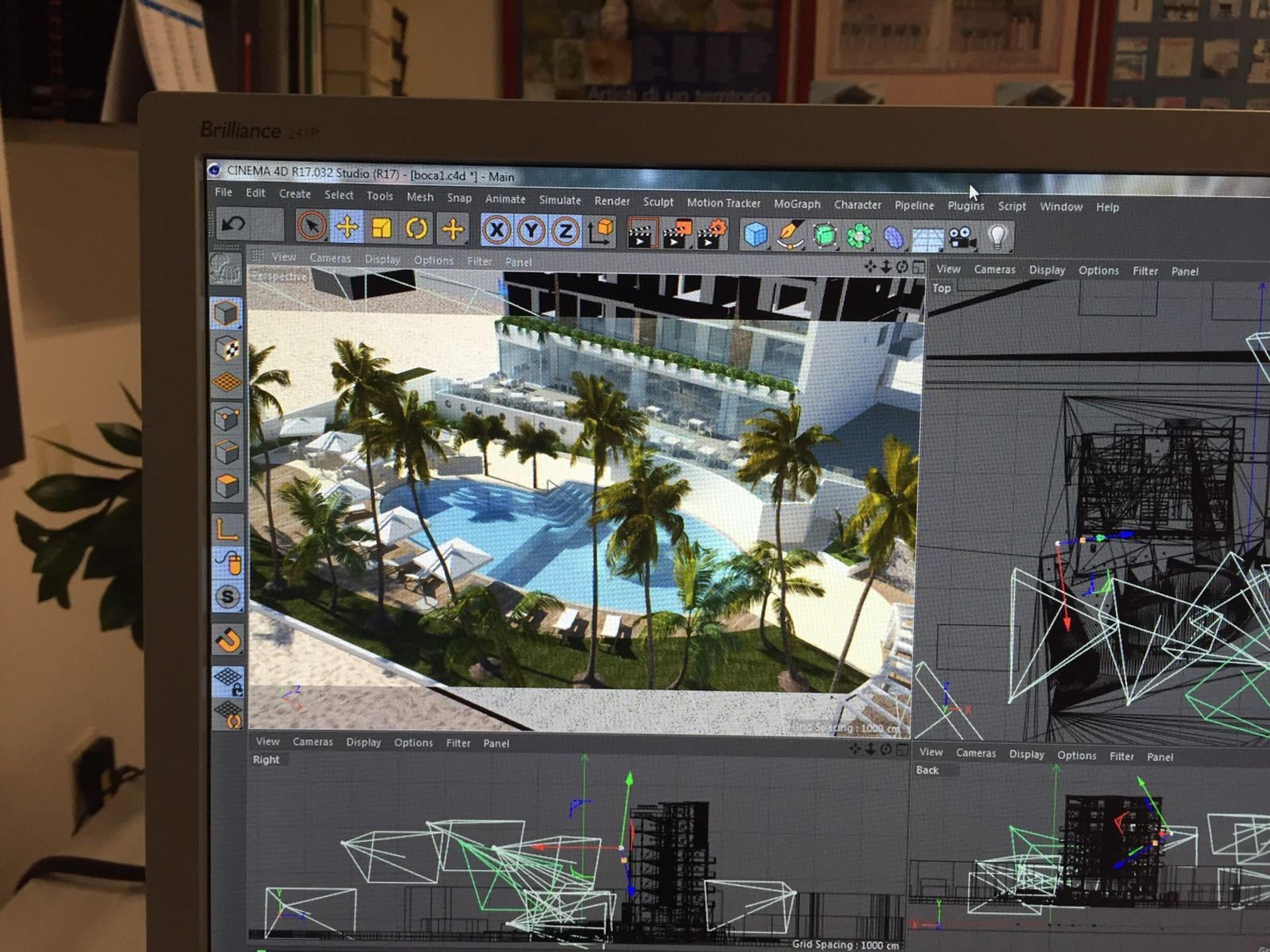The width and height of the screenshot is (1270, 952).
Task: Toggle Enable Snap magnet icon
Action: pos(229,640)
